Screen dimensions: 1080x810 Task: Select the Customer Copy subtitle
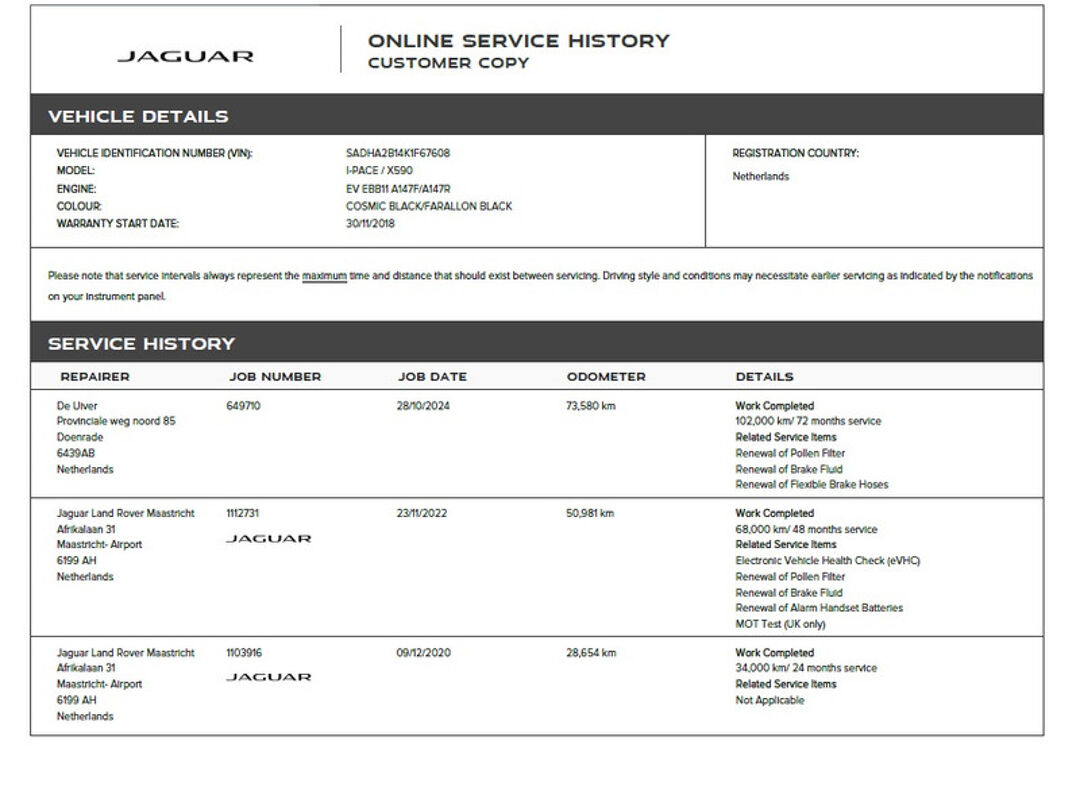pos(448,63)
